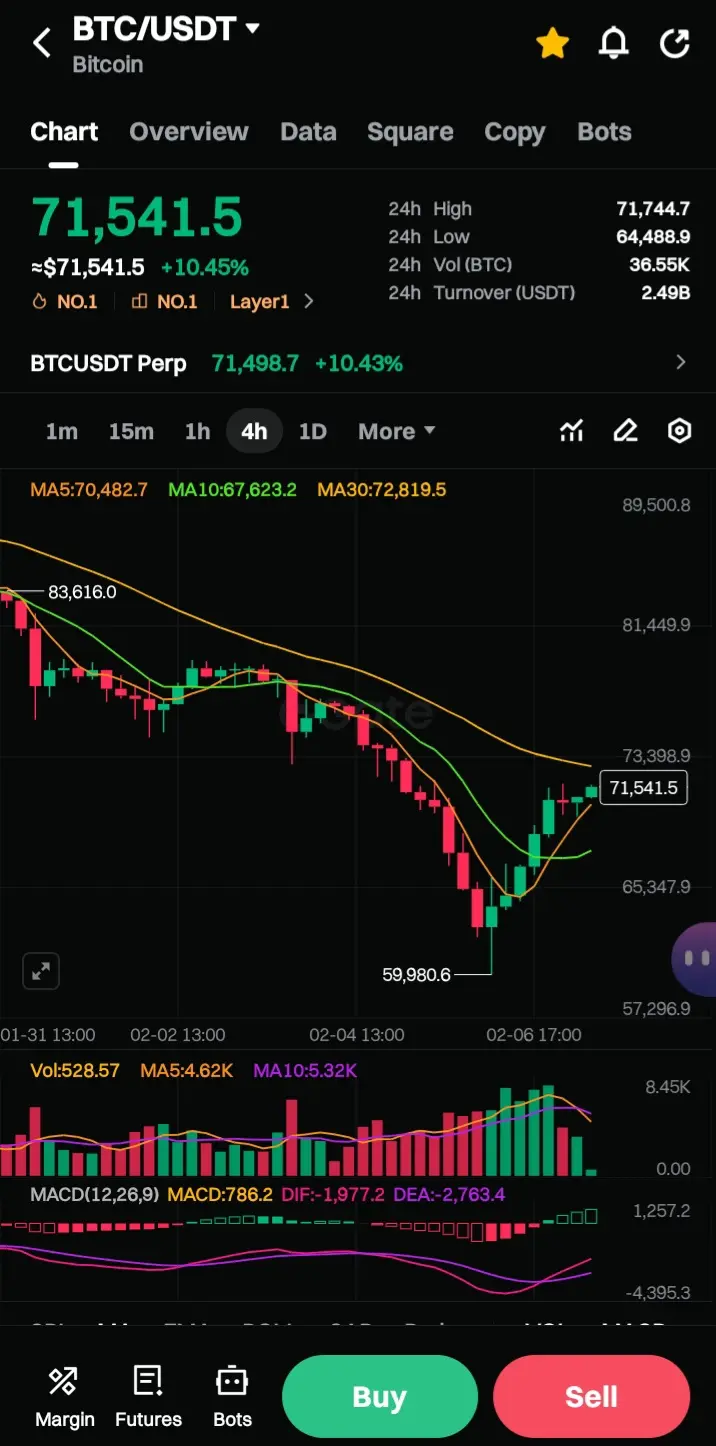716x1446 pixels.
Task: Tap the second NO.1 ranking badge
Action: point(164,301)
